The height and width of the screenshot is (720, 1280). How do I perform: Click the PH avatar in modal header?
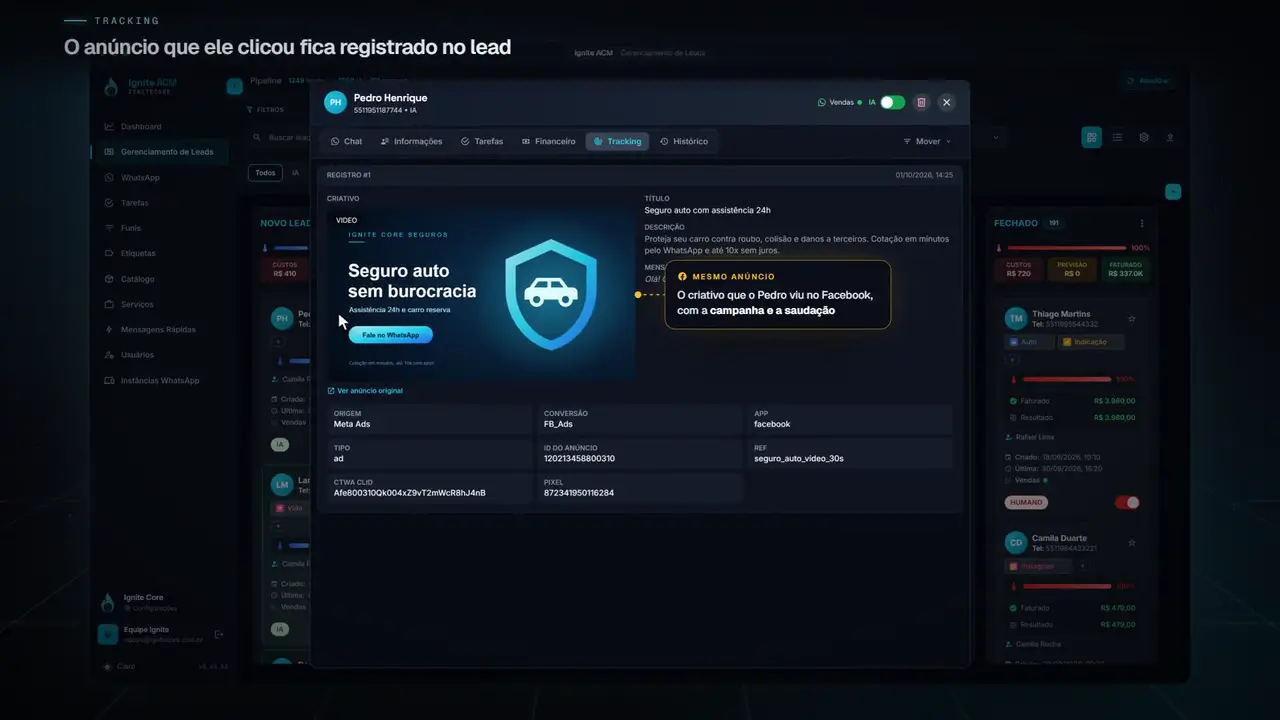336,102
